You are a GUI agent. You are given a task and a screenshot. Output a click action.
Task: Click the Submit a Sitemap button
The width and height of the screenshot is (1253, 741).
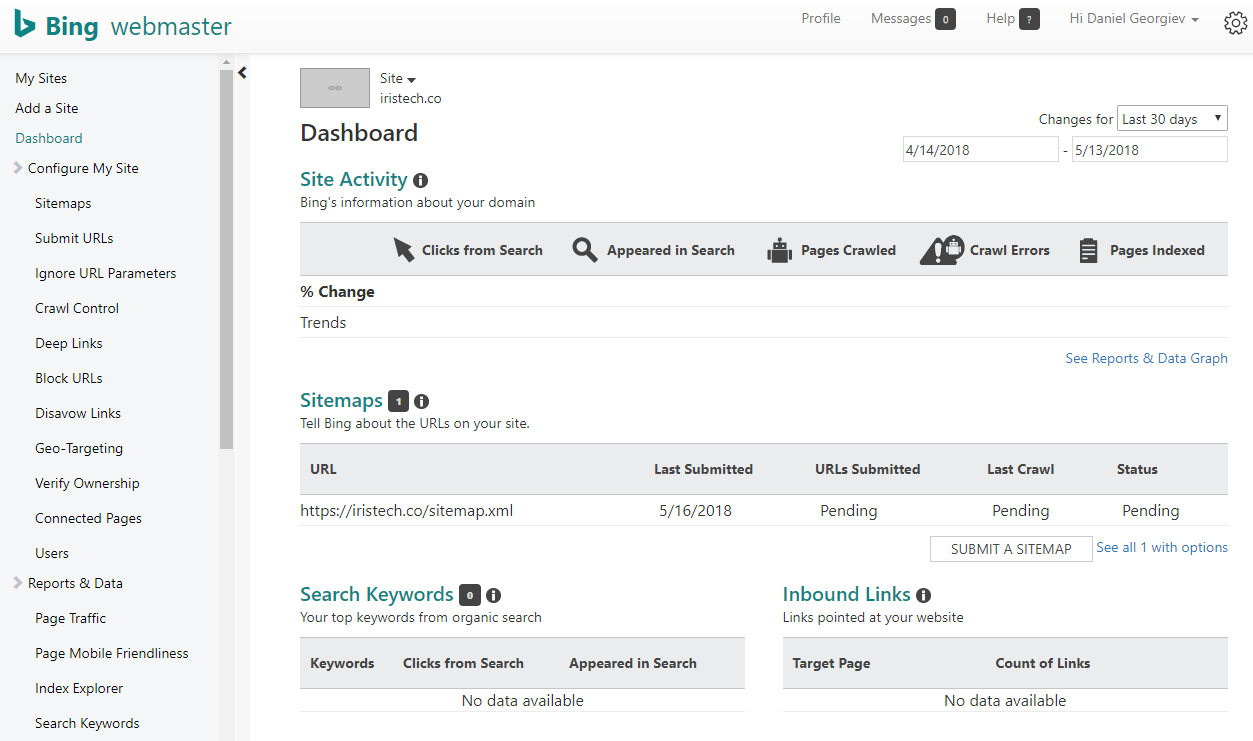tap(1011, 549)
